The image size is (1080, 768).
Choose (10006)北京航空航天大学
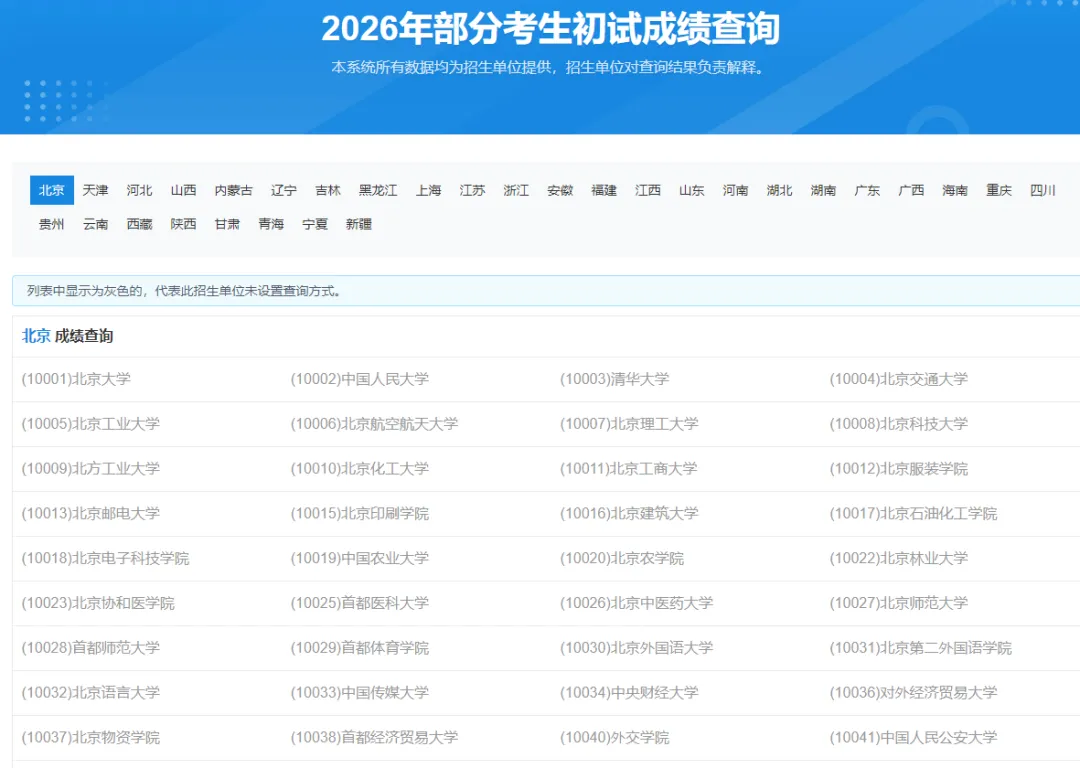point(374,424)
